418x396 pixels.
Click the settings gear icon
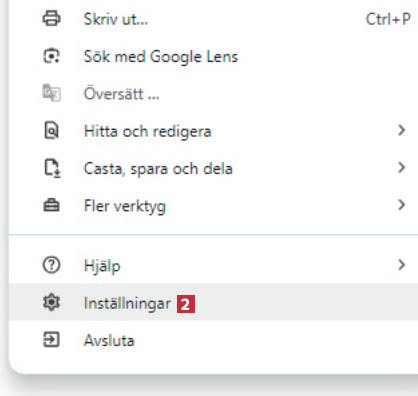click(51, 302)
